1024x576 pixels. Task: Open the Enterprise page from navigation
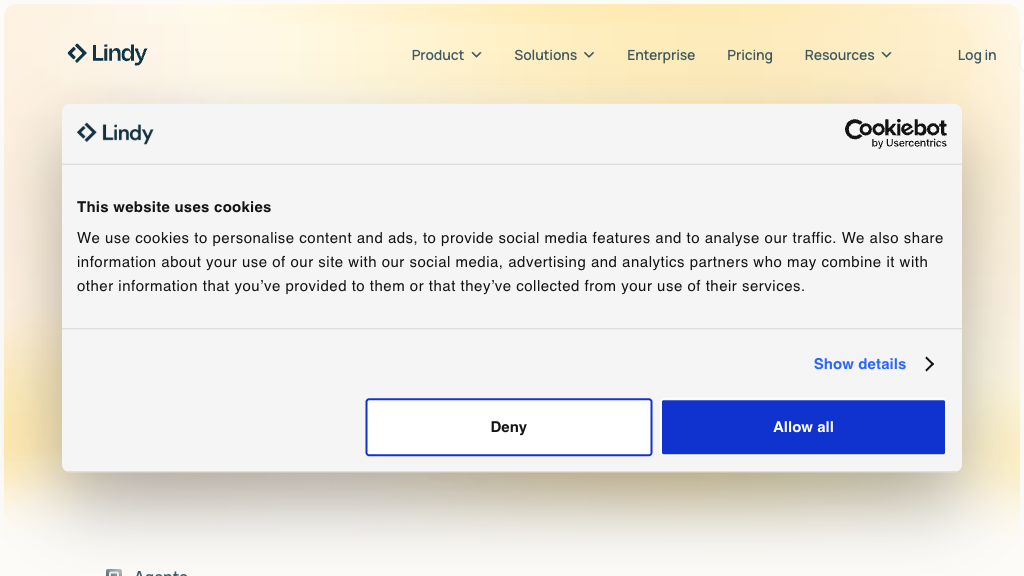pyautogui.click(x=660, y=55)
